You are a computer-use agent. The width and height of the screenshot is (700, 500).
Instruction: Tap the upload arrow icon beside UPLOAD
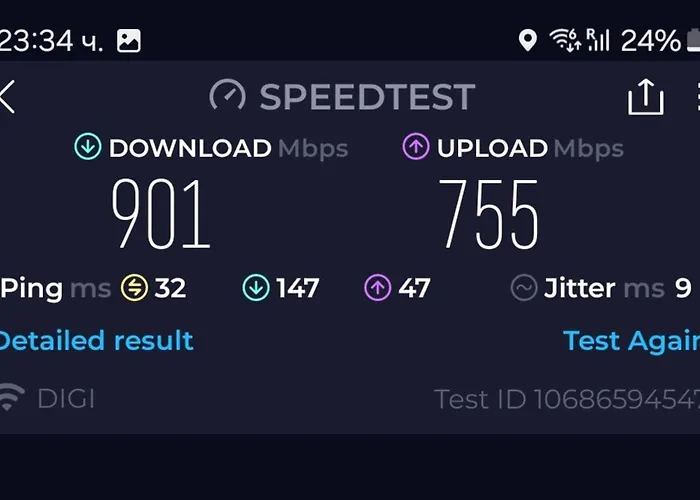point(416,146)
